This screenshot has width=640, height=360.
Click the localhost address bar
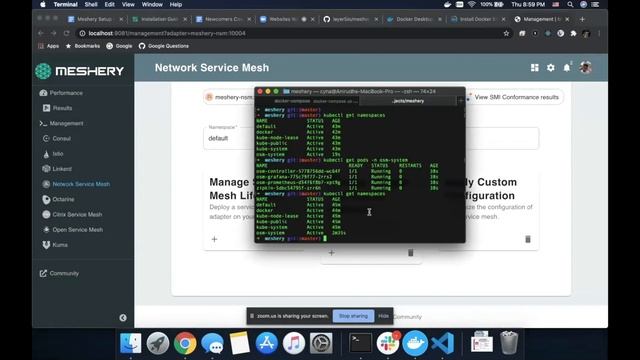(294, 33)
